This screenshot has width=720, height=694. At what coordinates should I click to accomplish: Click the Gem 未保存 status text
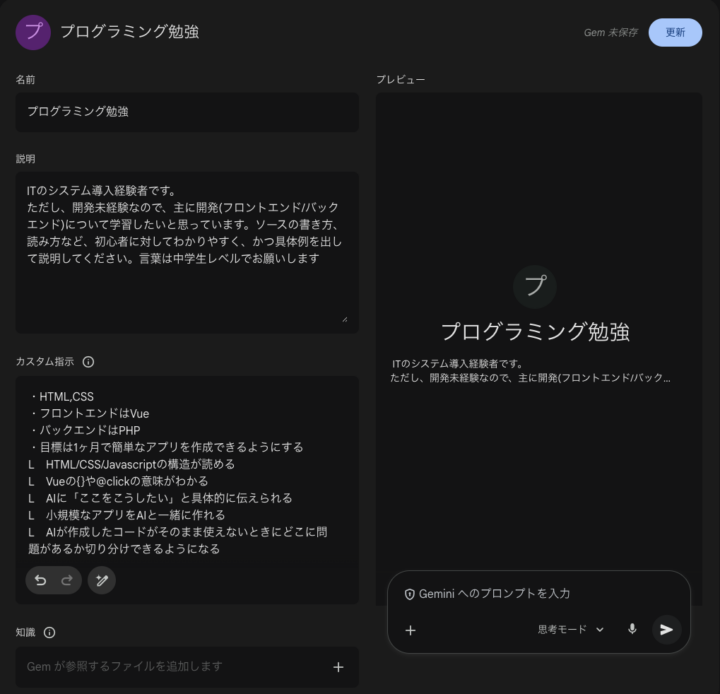(x=610, y=33)
